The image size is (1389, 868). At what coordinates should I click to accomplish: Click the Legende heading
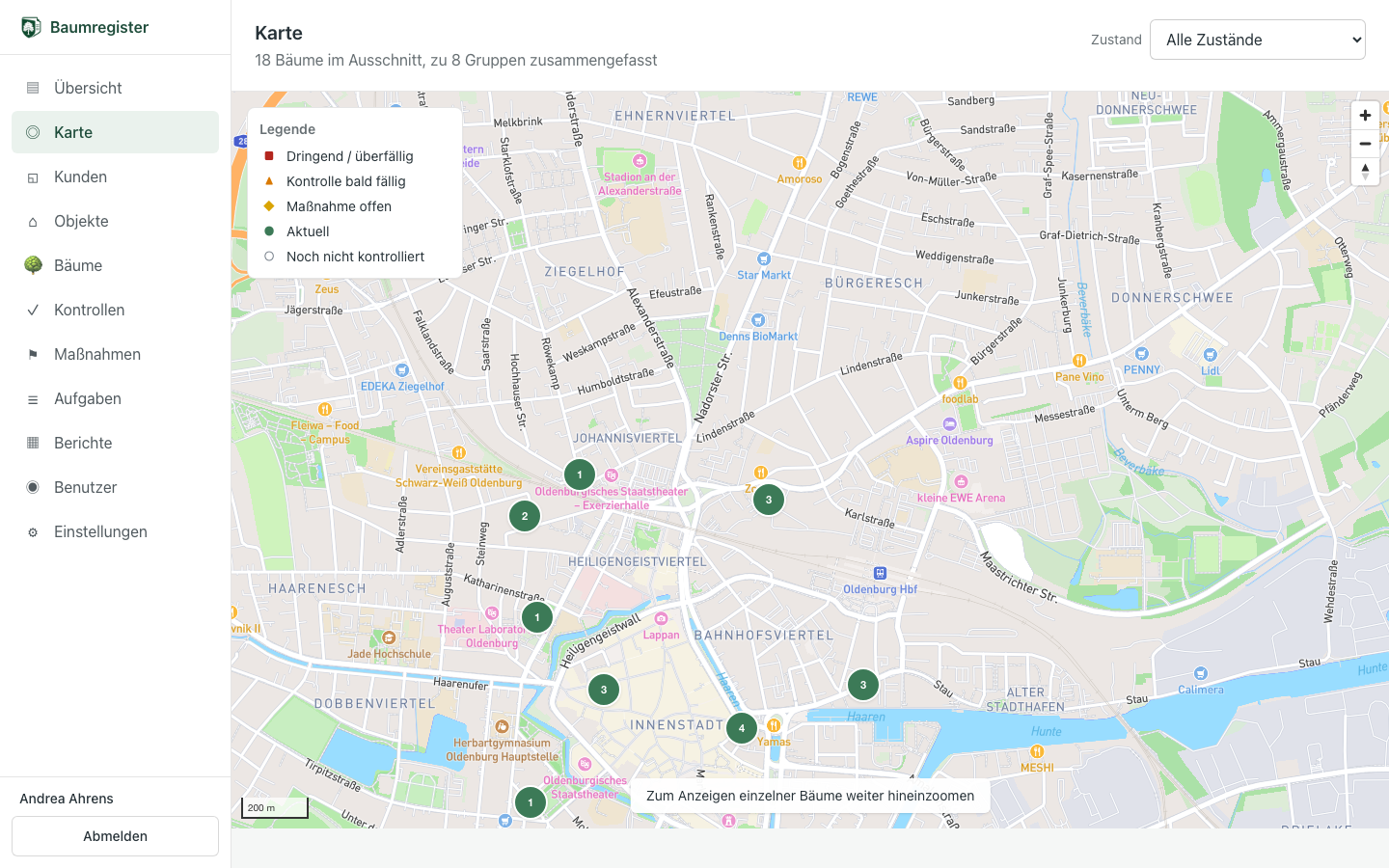(287, 129)
